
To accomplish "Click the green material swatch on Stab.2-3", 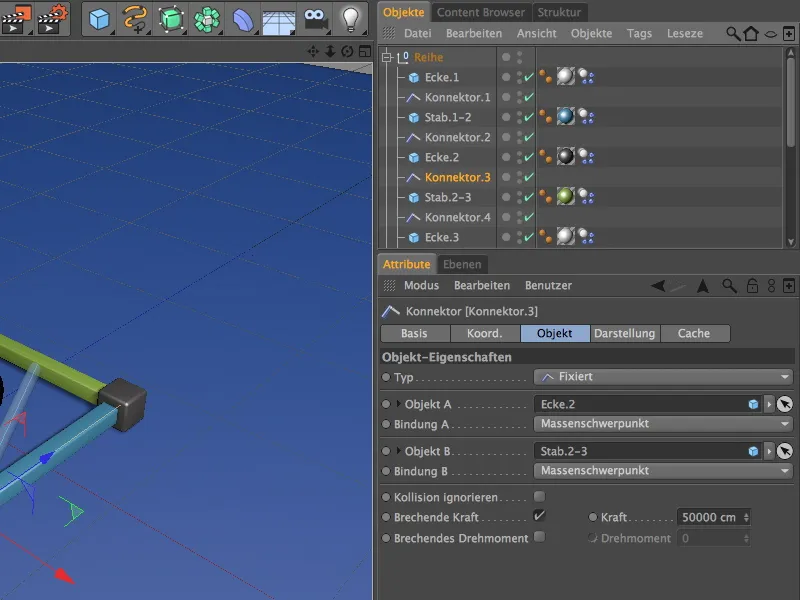I will pos(565,196).
